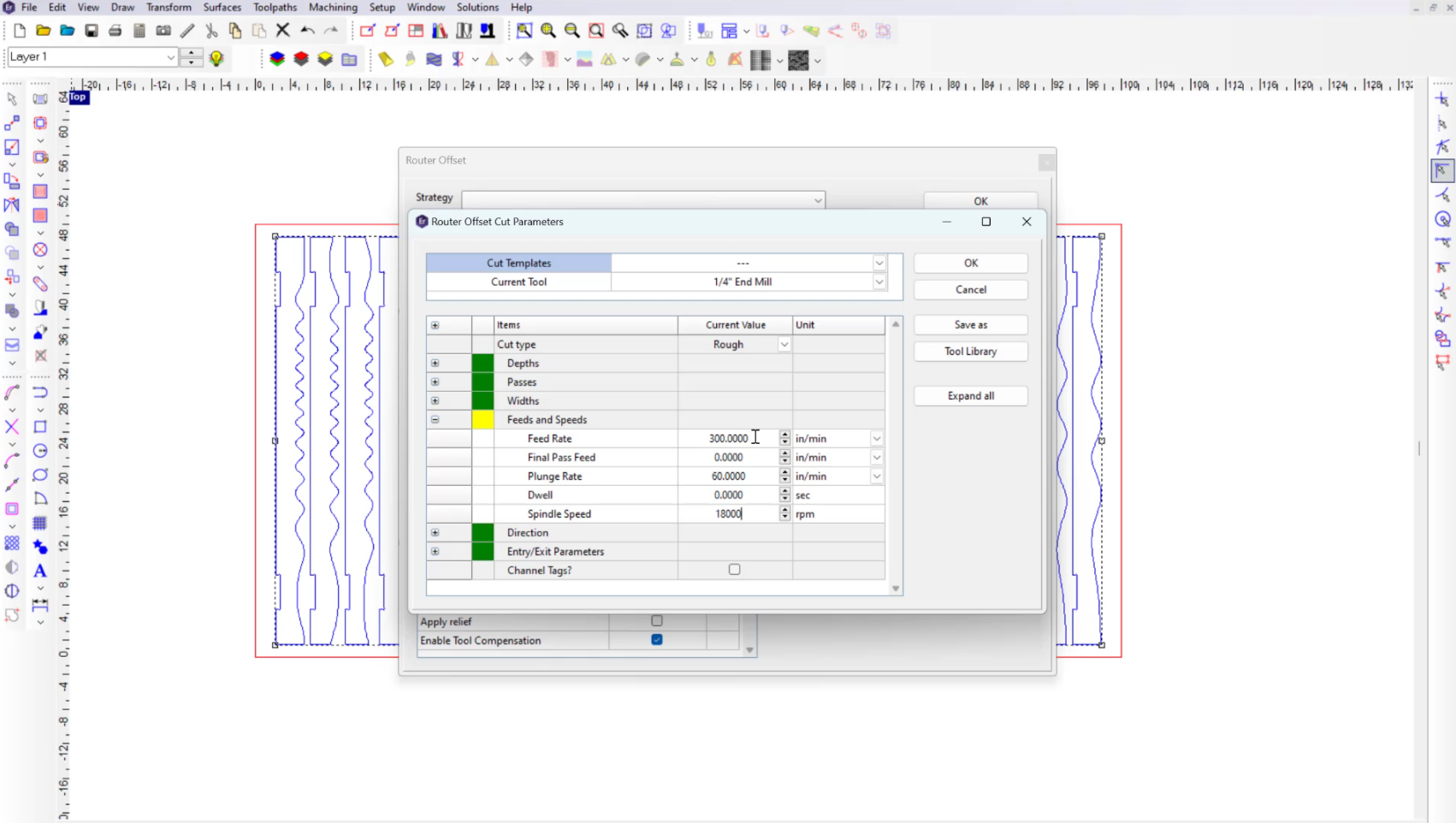Check the Apply relief checkbox
Screen dimensions: 1456x823
657,621
